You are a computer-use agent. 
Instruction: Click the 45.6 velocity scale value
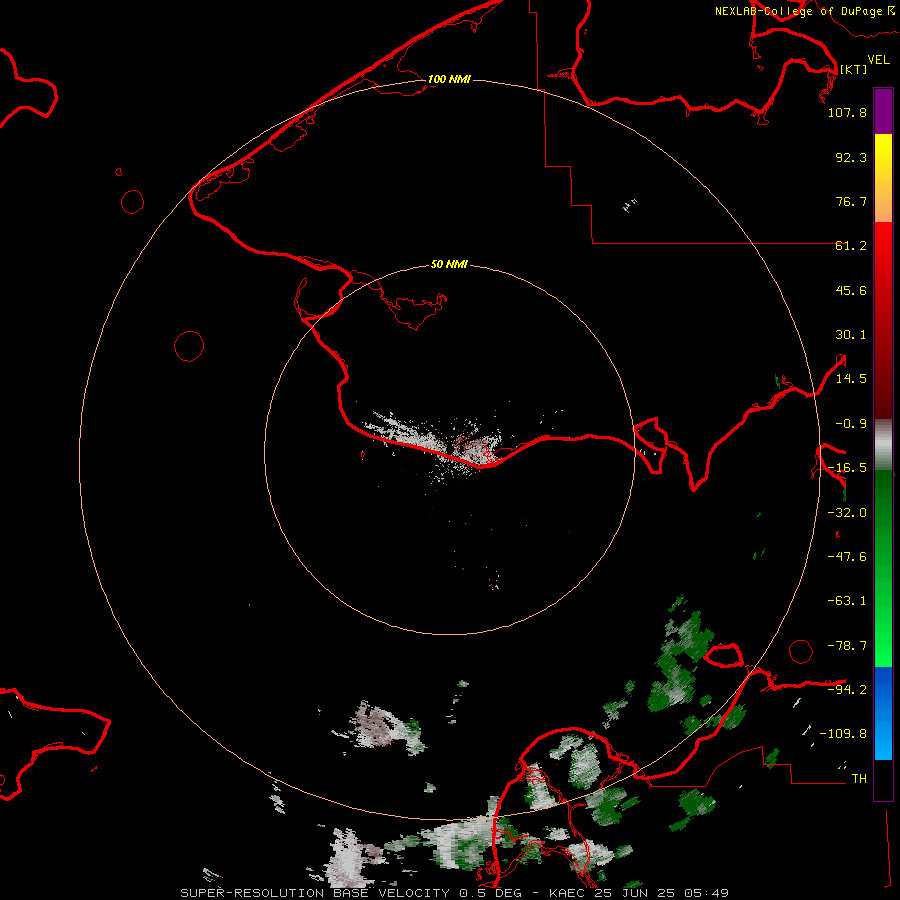point(851,290)
